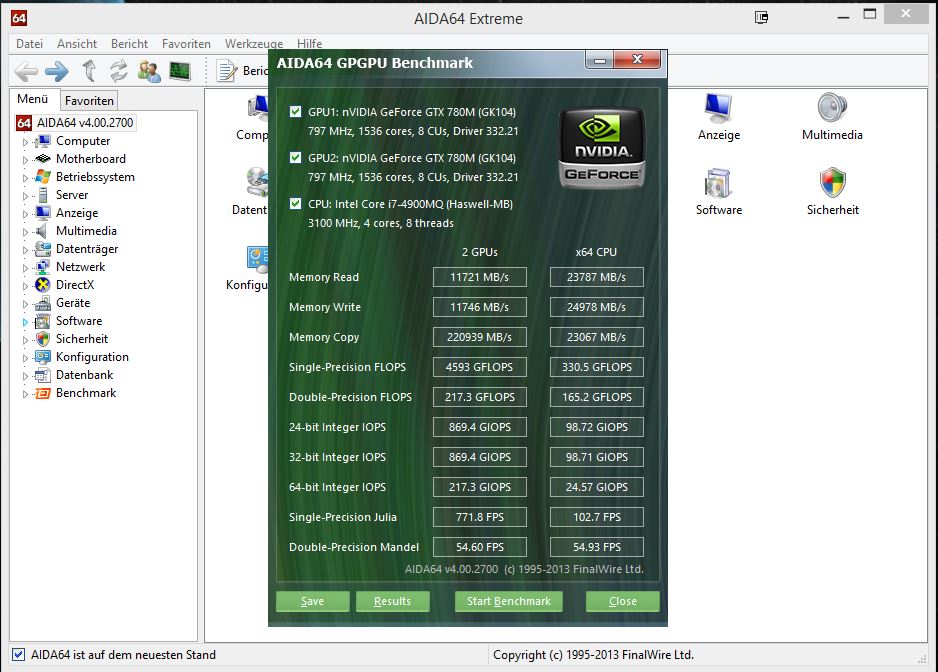Expand the Software tree node
The width and height of the screenshot is (938, 672).
pyautogui.click(x=25, y=322)
